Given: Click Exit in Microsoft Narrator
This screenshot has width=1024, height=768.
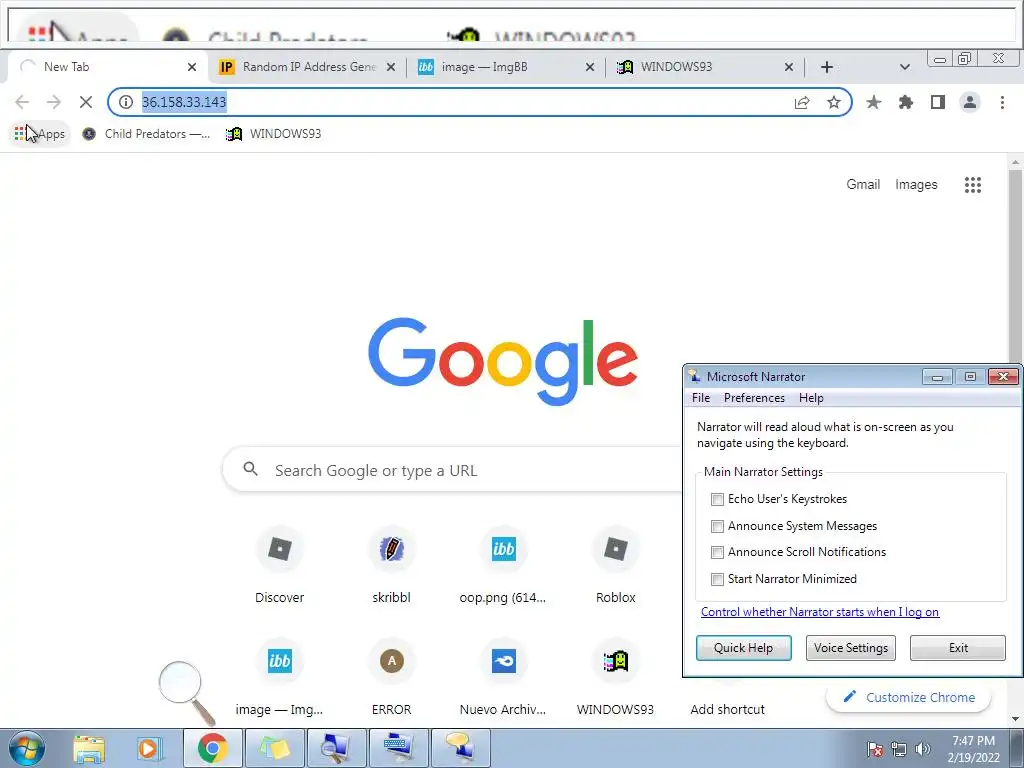Looking at the screenshot, I should pyautogui.click(x=957, y=648).
